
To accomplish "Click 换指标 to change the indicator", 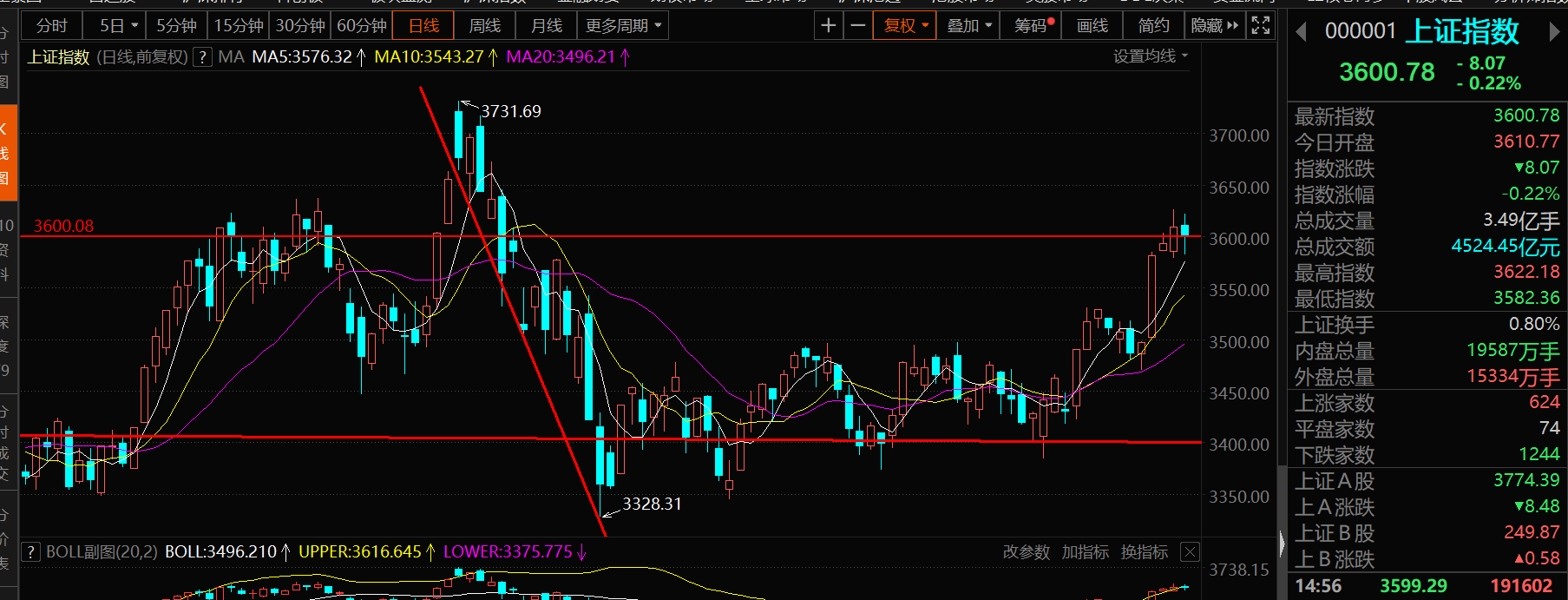I will pyautogui.click(x=1145, y=552).
